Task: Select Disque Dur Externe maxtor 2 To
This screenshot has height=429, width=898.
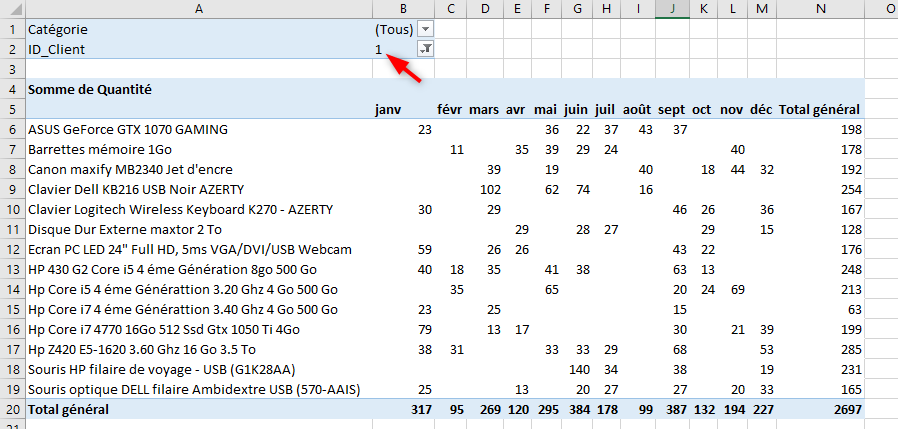Action: (124, 230)
